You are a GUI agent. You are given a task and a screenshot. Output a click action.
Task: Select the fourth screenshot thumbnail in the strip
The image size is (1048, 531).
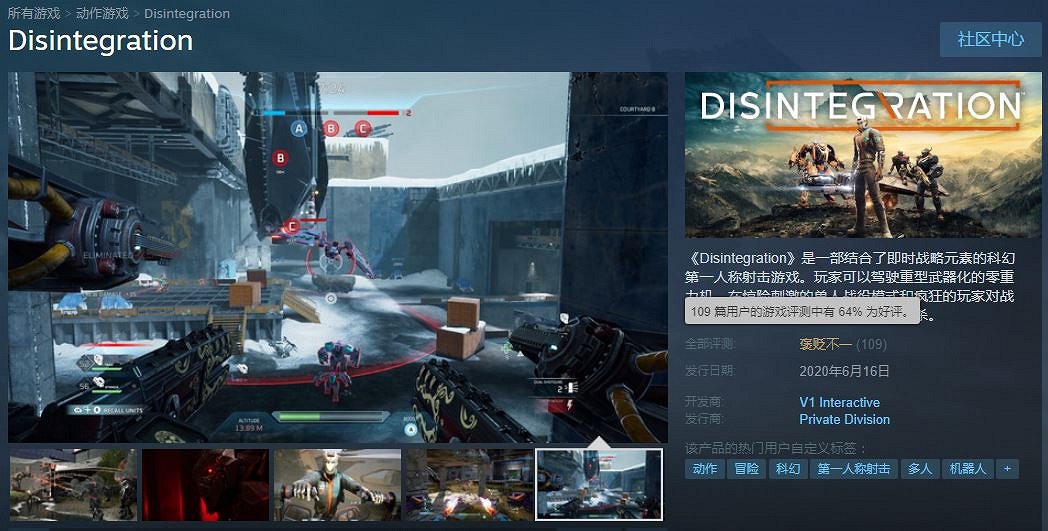click(468, 484)
